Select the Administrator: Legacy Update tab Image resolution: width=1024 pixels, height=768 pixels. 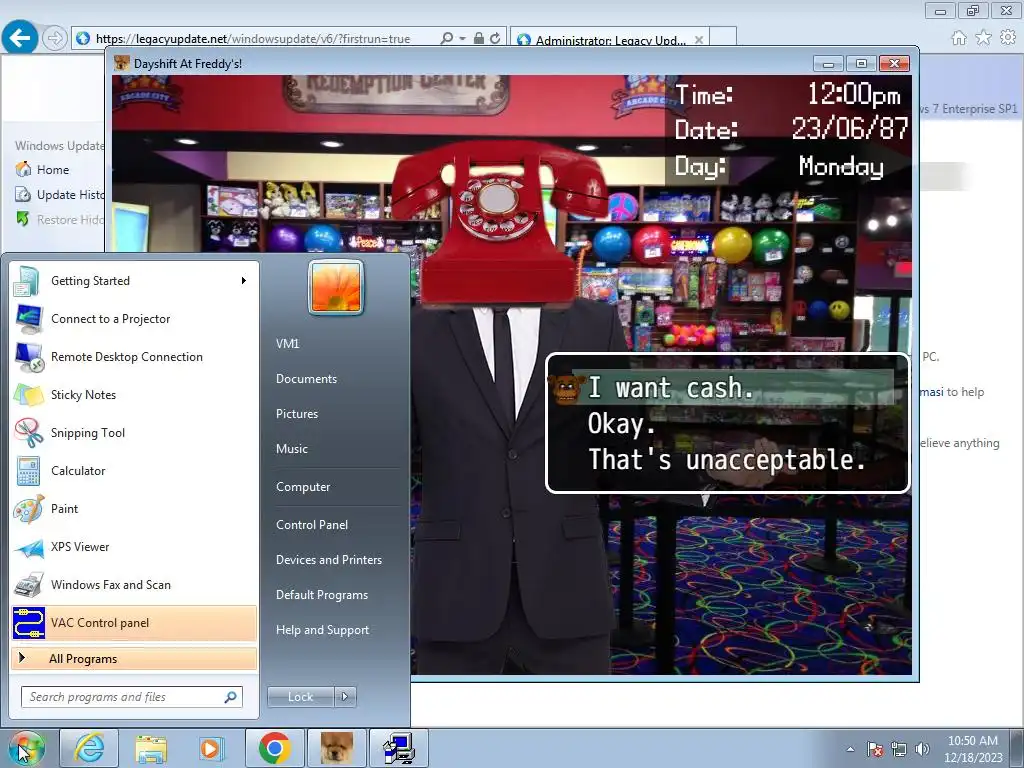609,40
